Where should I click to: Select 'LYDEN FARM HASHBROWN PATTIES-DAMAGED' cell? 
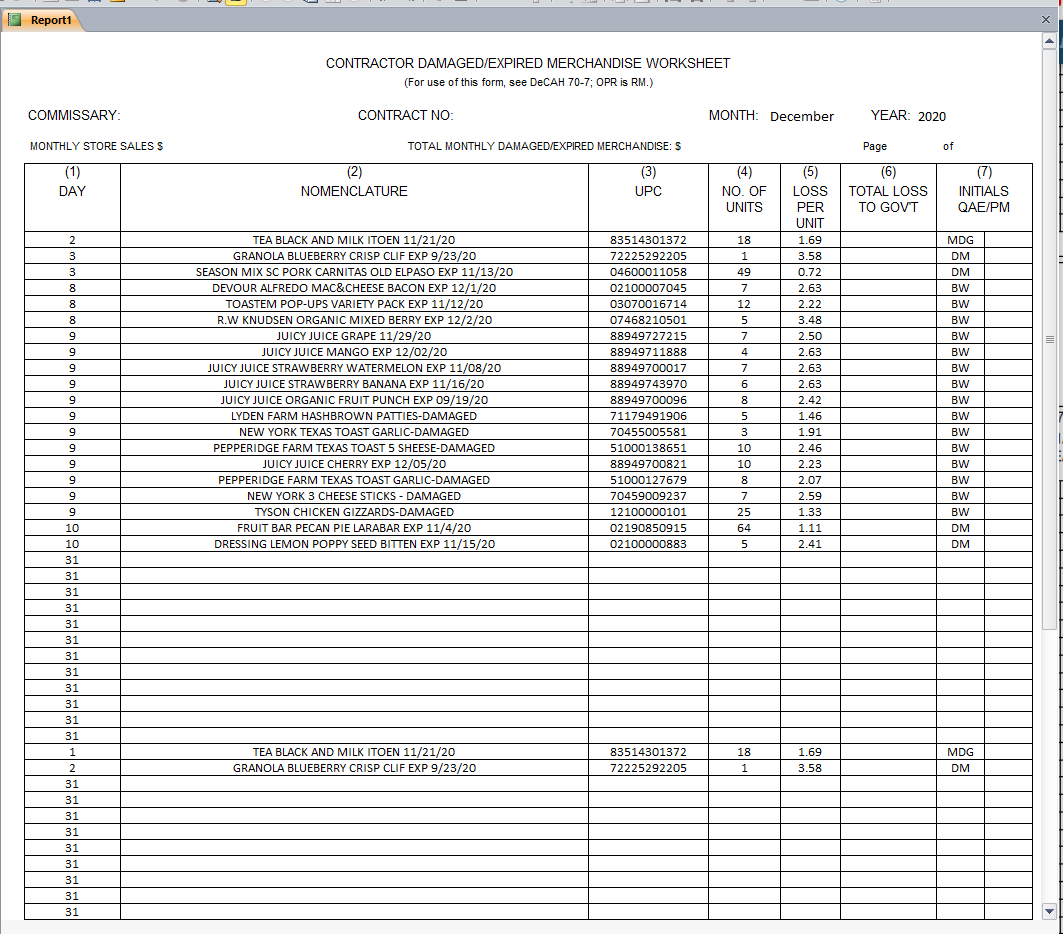(354, 416)
